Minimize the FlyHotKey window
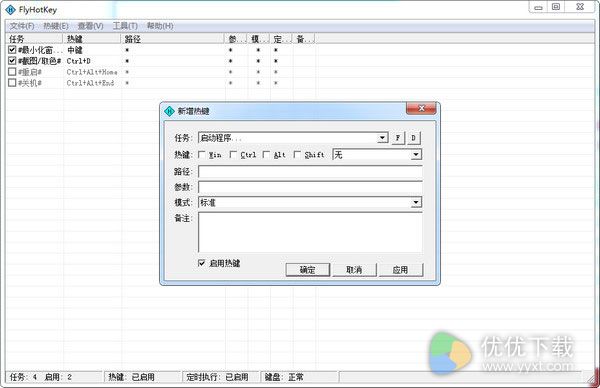The width and height of the screenshot is (600, 388). click(538, 7)
